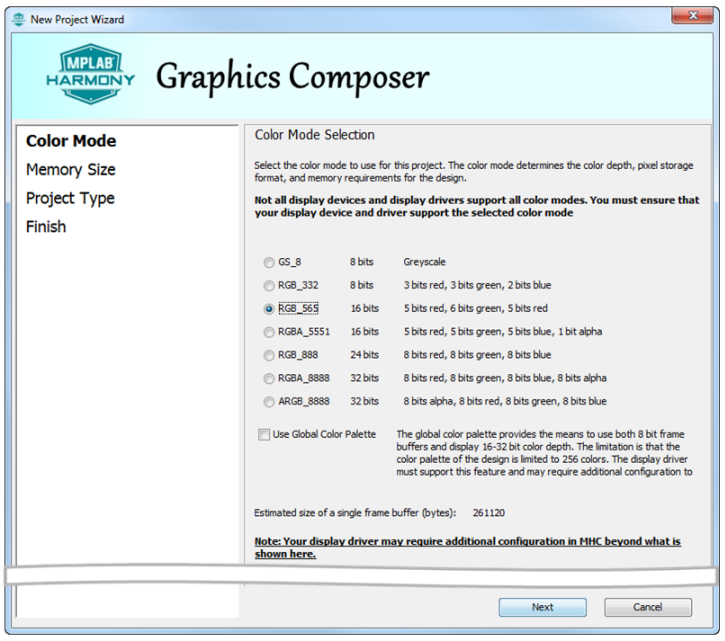Open the Color Mode wizard step
Image resolution: width=725 pixels, height=641 pixels.
click(71, 141)
